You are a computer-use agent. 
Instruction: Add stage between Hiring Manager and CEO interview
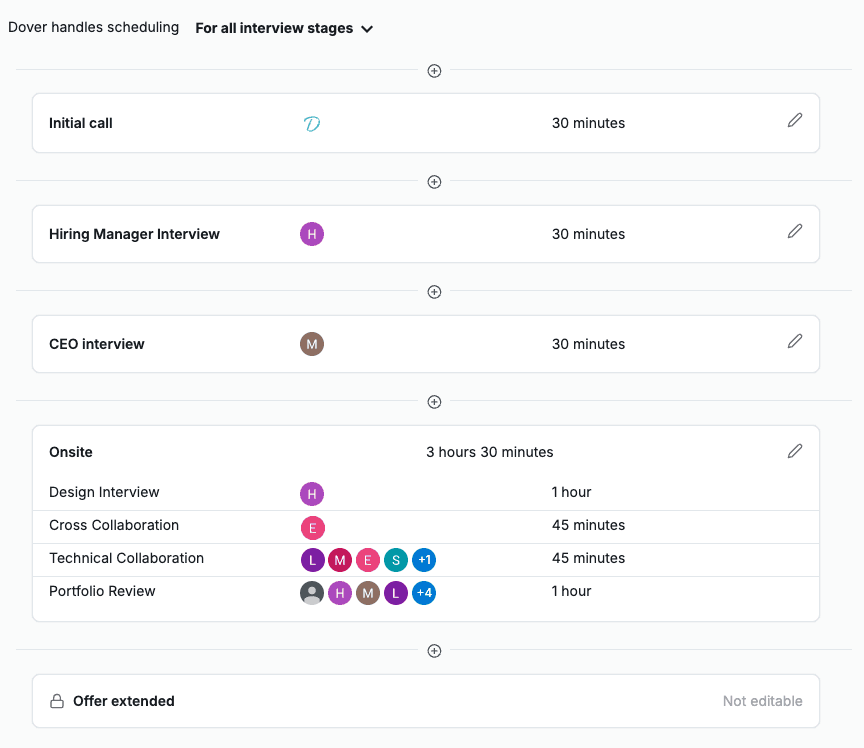(434, 292)
